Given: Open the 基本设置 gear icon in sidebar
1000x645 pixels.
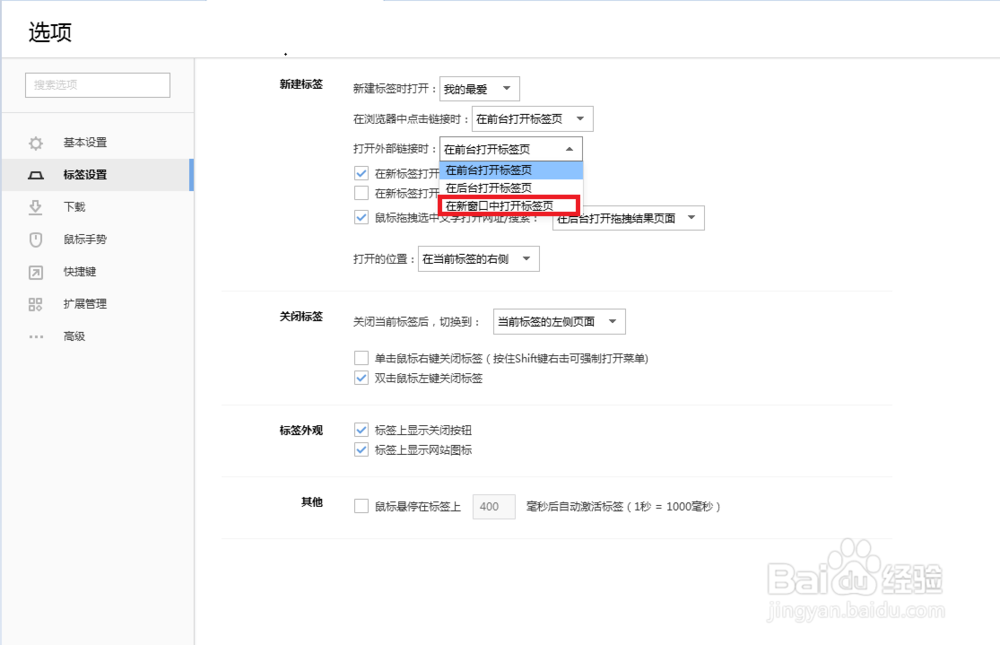Looking at the screenshot, I should (x=34, y=142).
